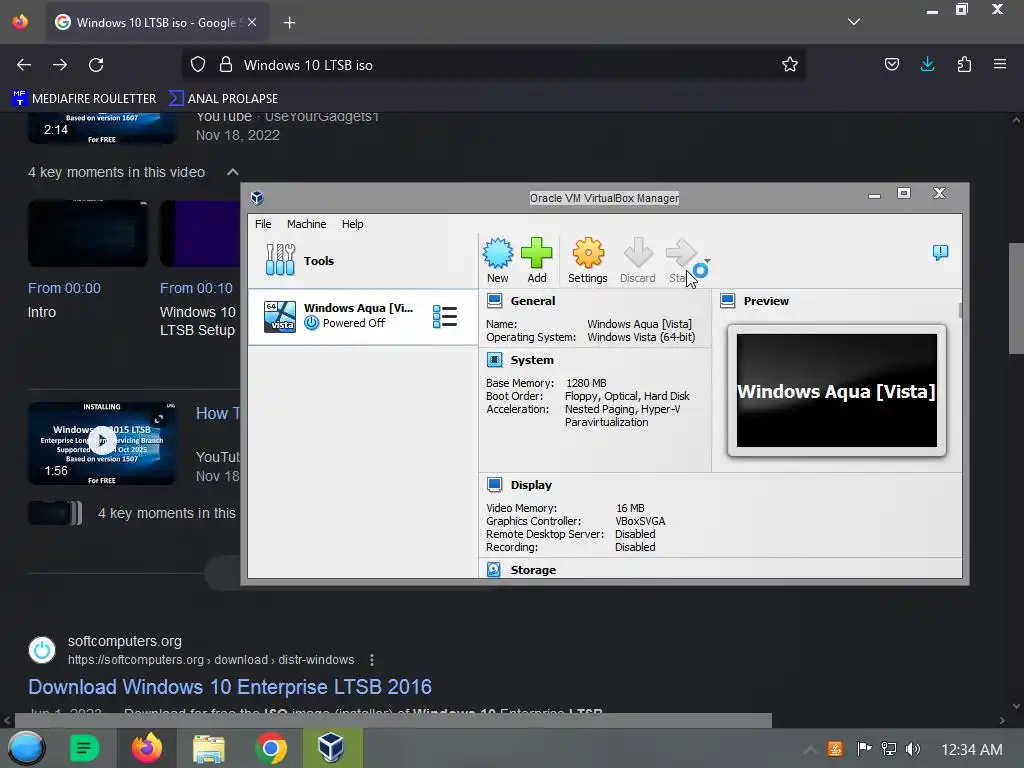Open the Windows Aqua machine menu icon
This screenshot has height=768, width=1024.
coord(445,317)
